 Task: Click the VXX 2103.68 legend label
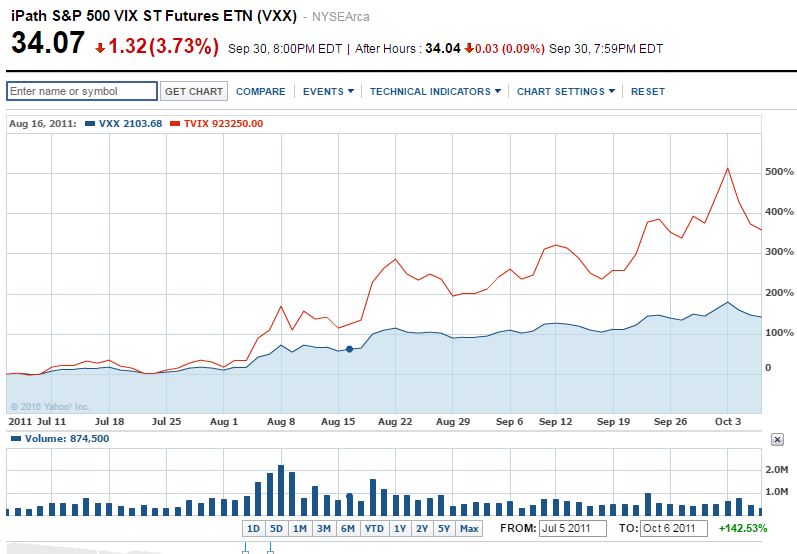(x=131, y=124)
